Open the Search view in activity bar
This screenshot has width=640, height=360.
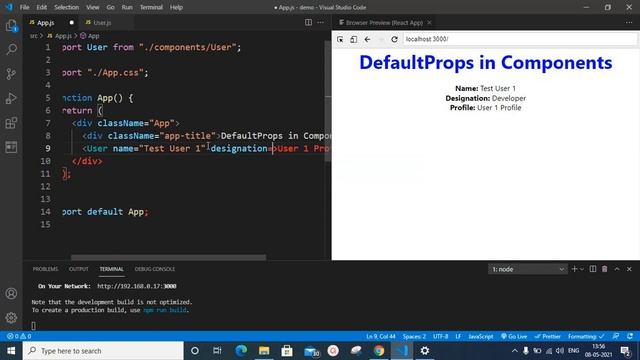pyautogui.click(x=11, y=50)
